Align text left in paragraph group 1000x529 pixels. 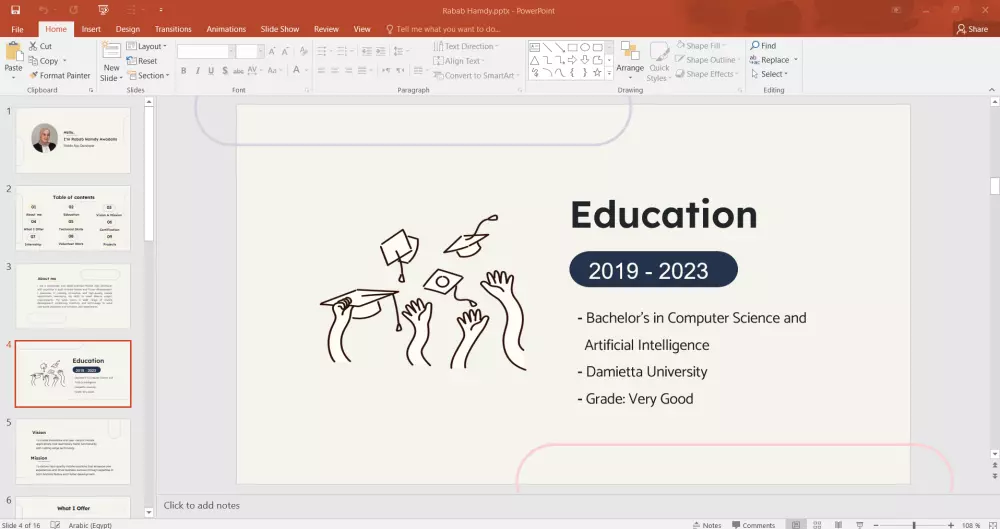coord(321,70)
